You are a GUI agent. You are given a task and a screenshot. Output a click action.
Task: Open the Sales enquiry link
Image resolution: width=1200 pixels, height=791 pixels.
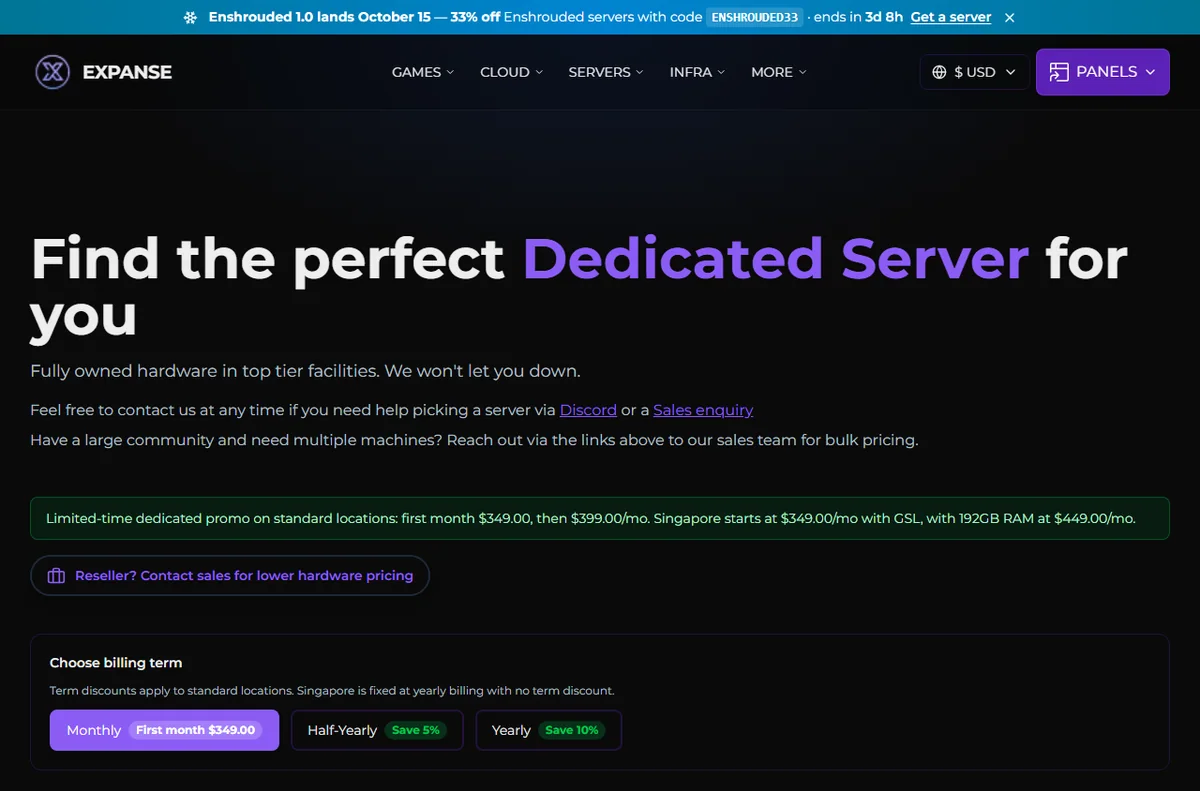pos(703,410)
